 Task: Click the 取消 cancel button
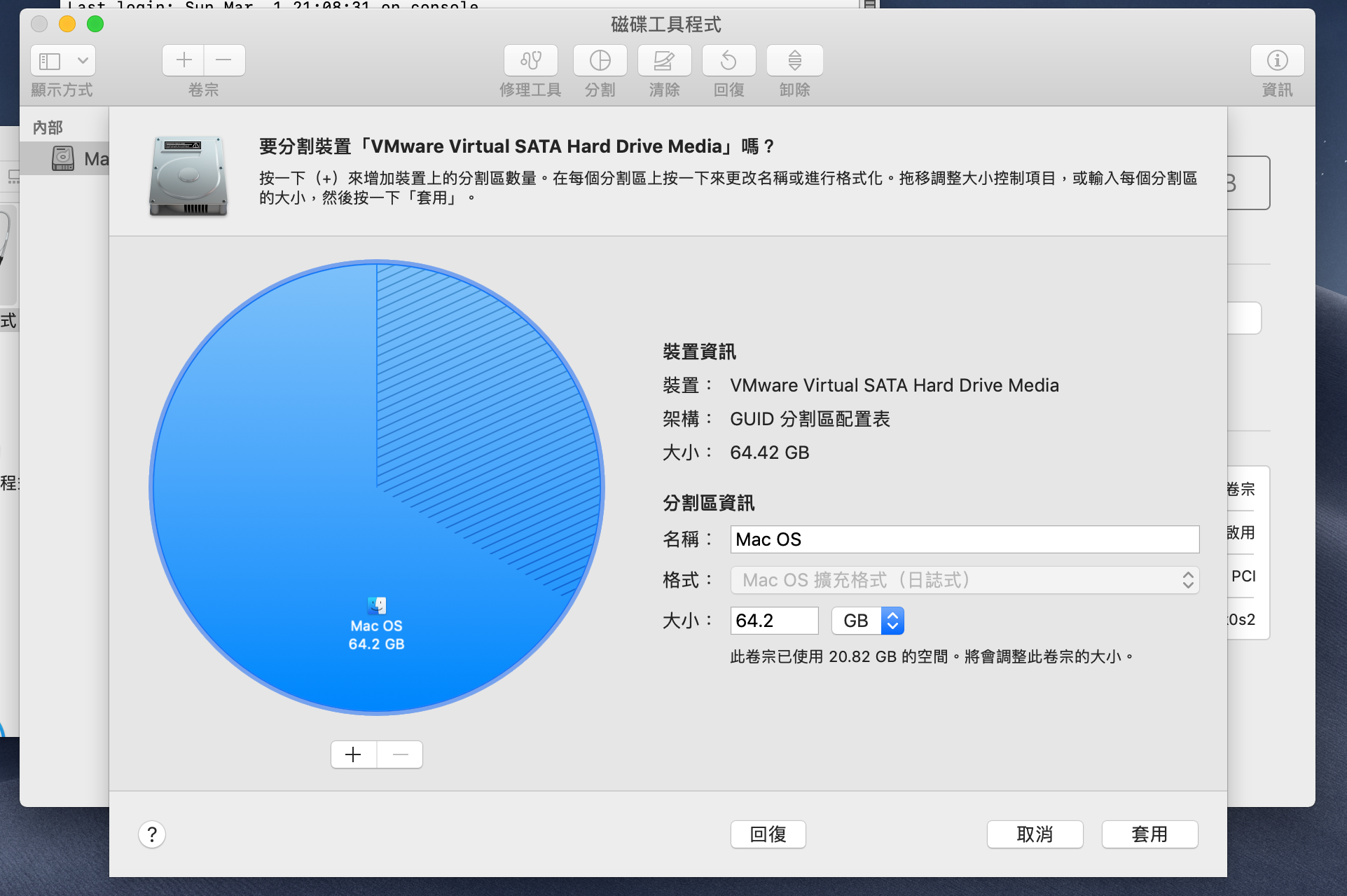point(1035,834)
